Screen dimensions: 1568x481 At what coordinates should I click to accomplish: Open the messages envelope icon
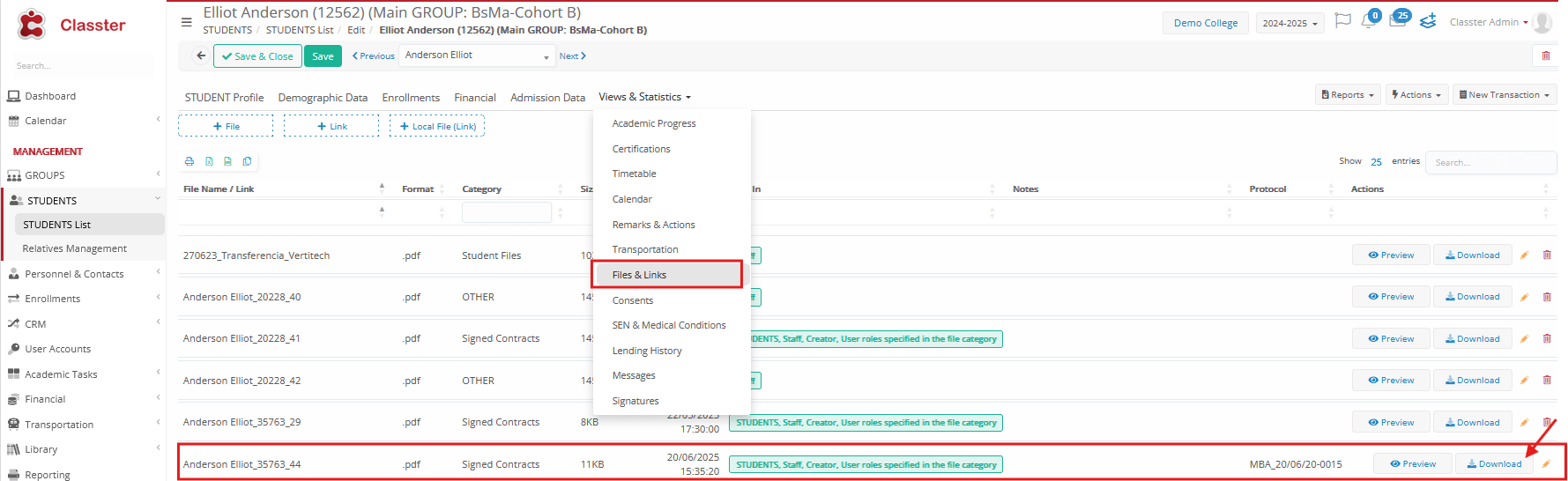[x=1397, y=21]
